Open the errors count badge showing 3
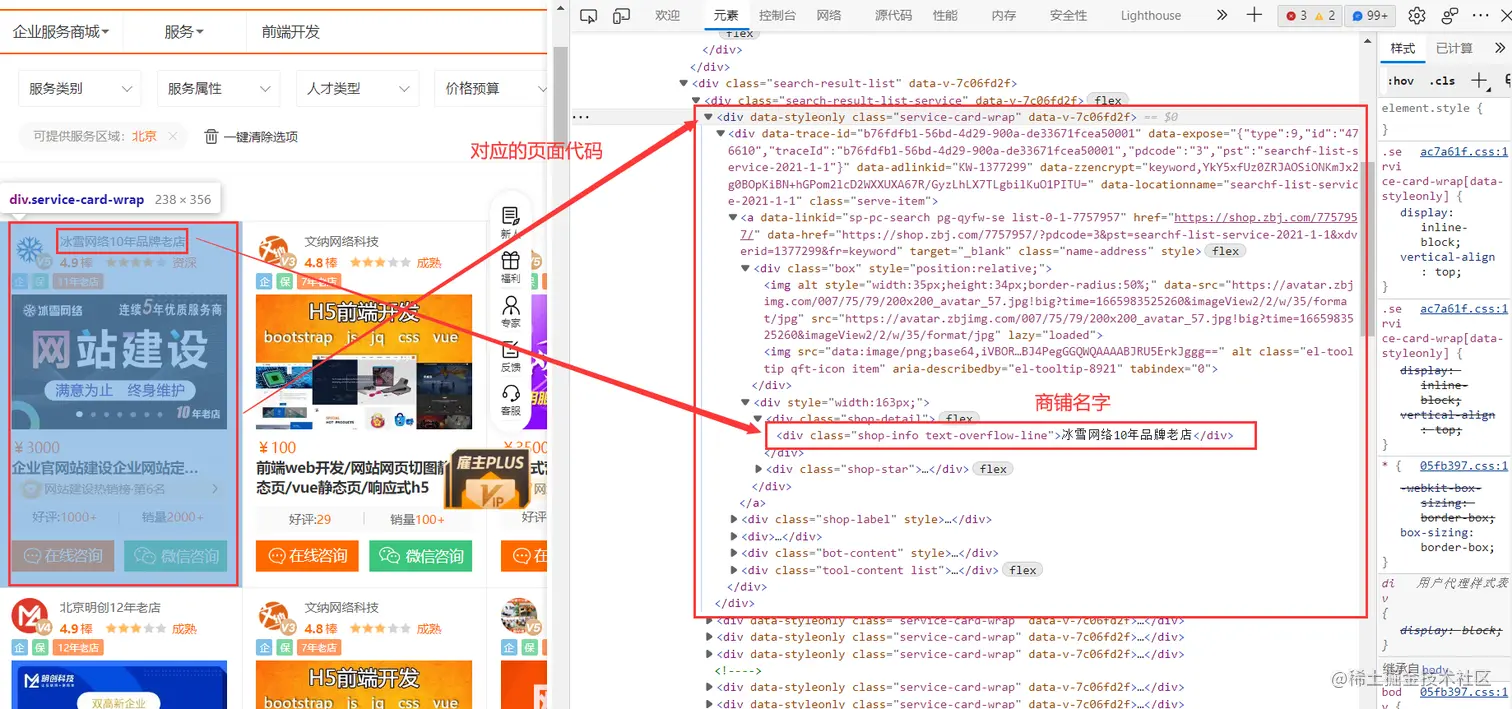Viewport: 1512px width, 709px height. click(1297, 15)
